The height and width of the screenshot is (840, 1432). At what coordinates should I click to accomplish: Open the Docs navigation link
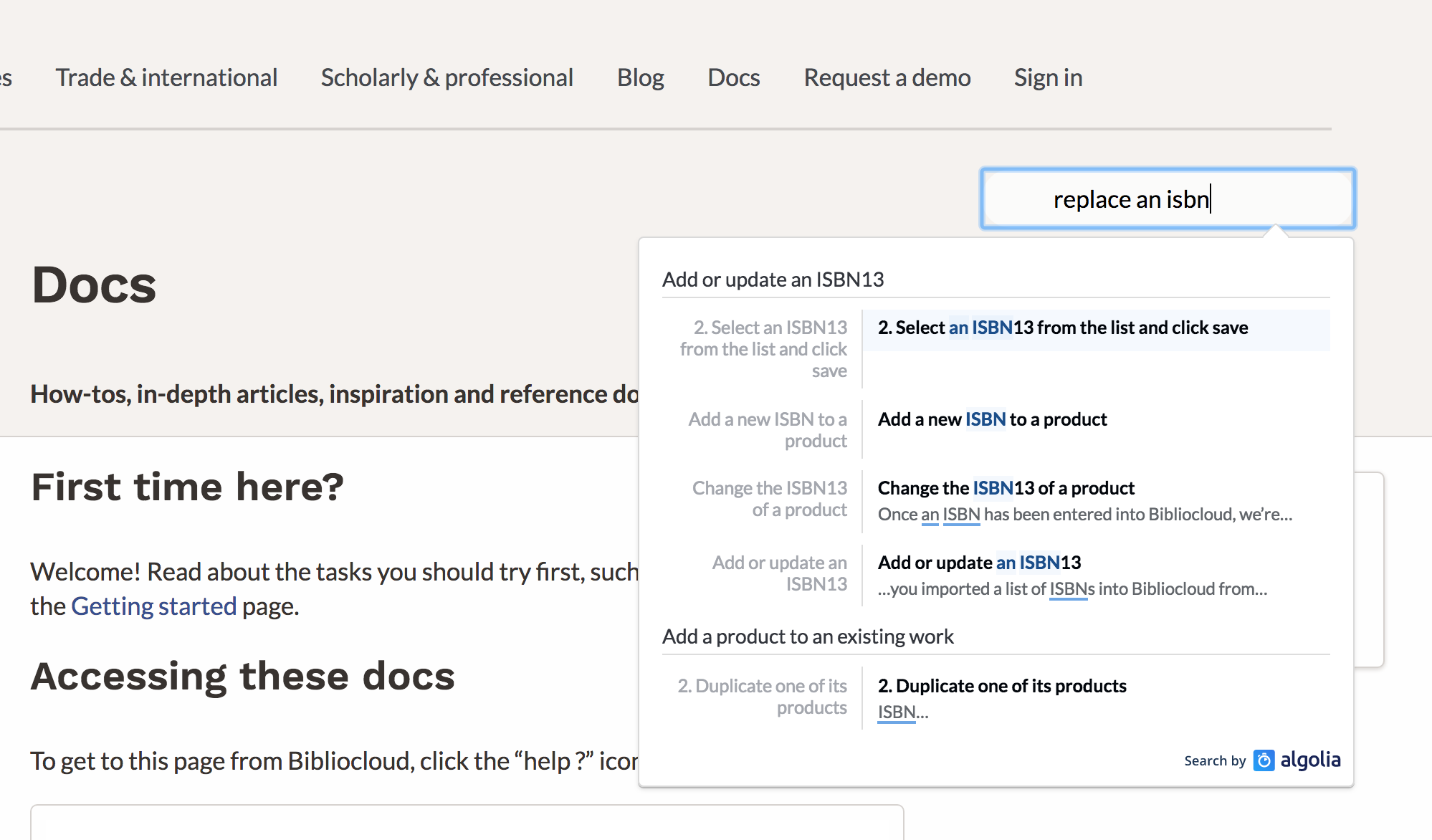(x=733, y=77)
